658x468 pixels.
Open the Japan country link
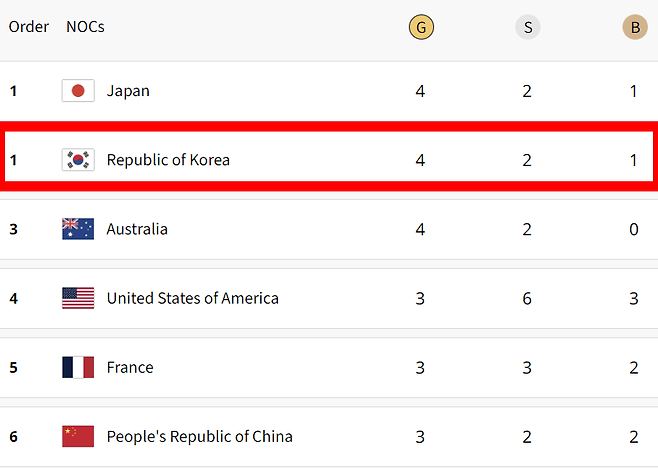pos(128,91)
